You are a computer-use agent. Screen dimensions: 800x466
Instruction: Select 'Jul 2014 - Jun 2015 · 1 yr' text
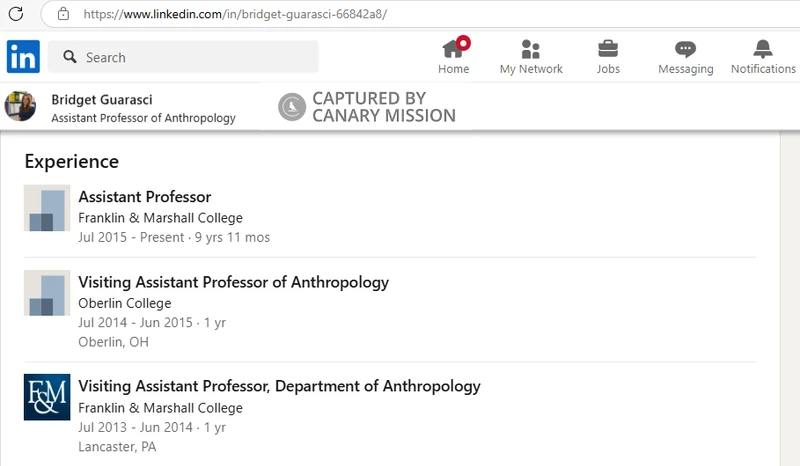pyautogui.click(x=152, y=323)
